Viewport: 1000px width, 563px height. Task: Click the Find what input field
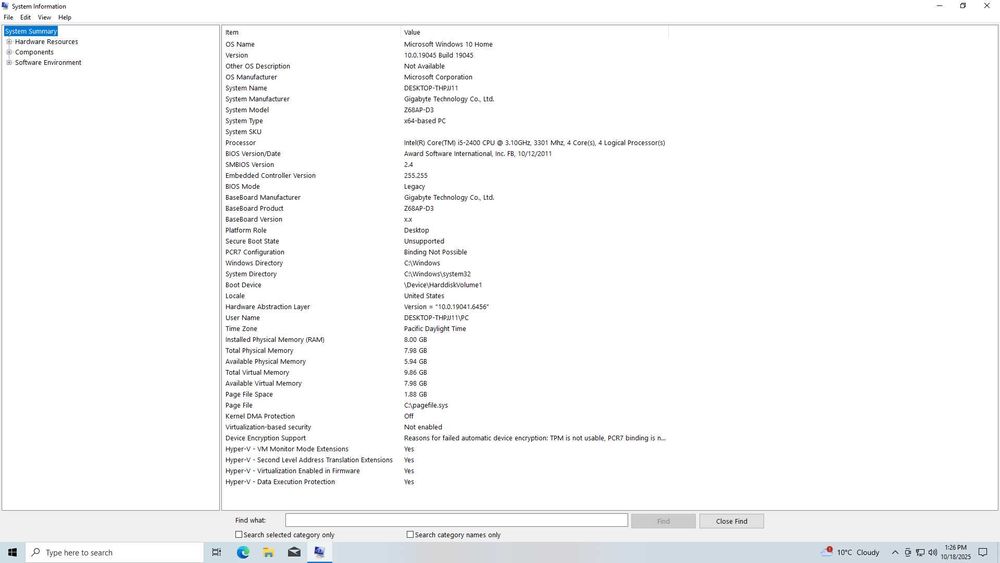[456, 520]
